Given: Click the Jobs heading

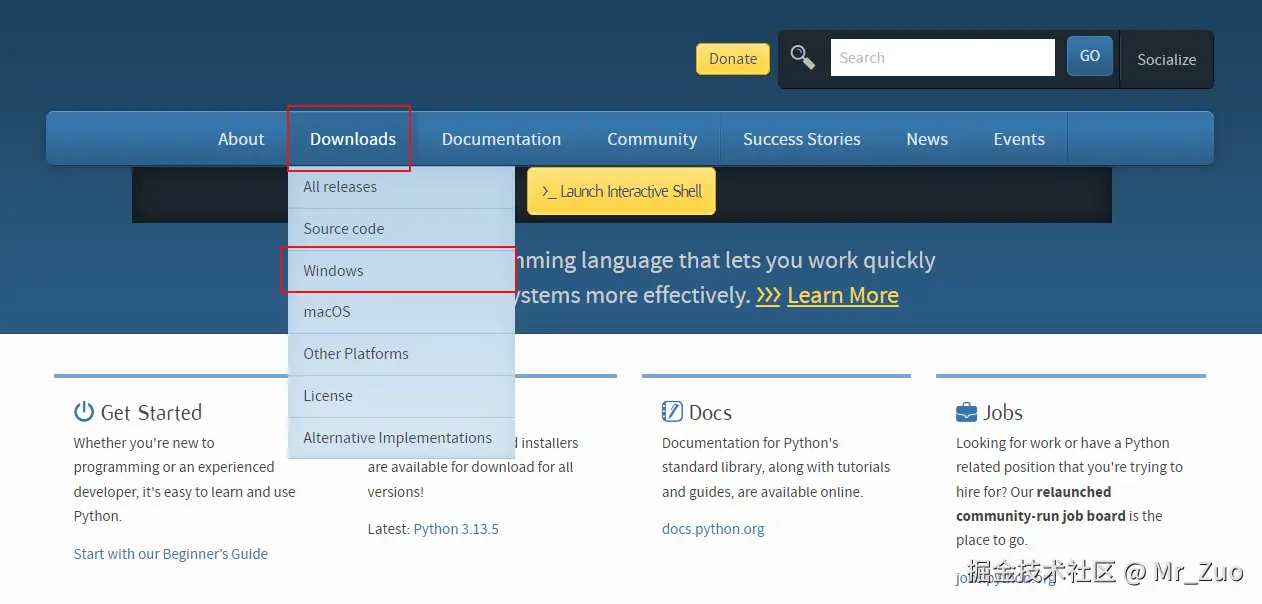Looking at the screenshot, I should (1003, 413).
